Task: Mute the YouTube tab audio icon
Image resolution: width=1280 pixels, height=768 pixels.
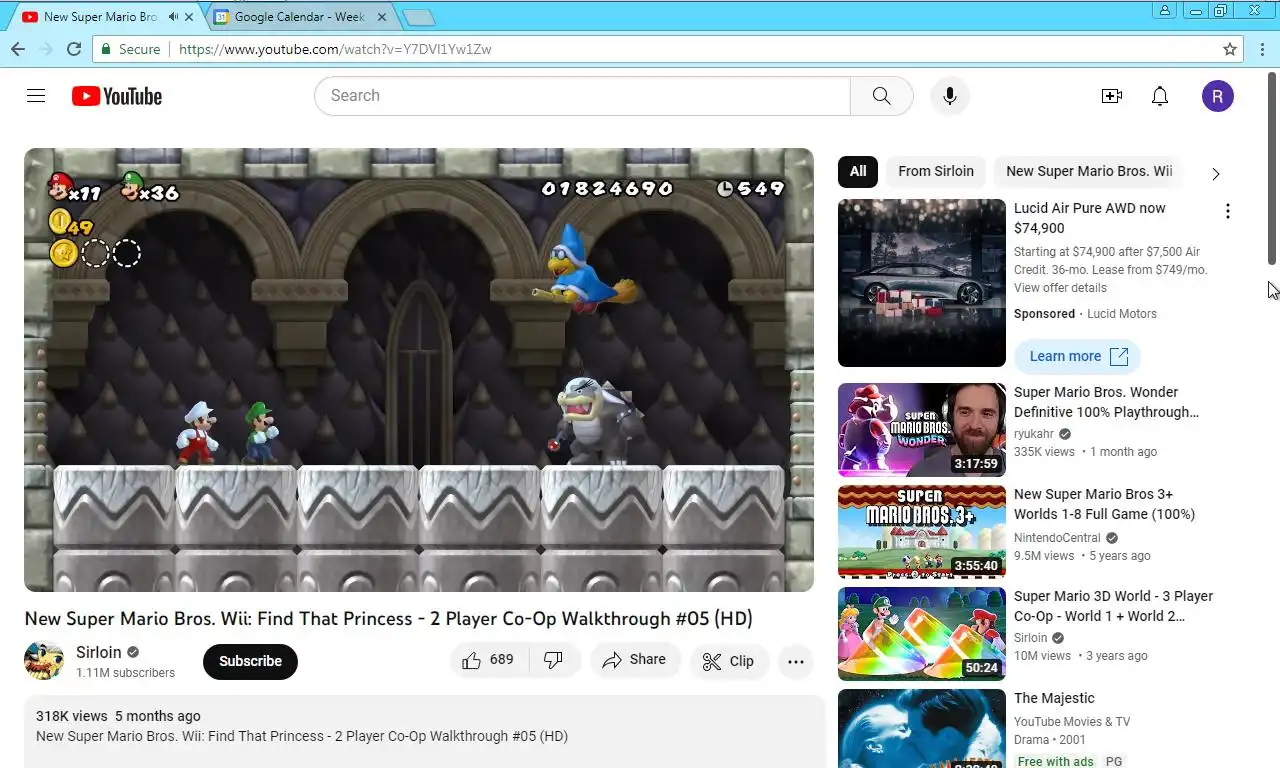Action: click(x=173, y=17)
